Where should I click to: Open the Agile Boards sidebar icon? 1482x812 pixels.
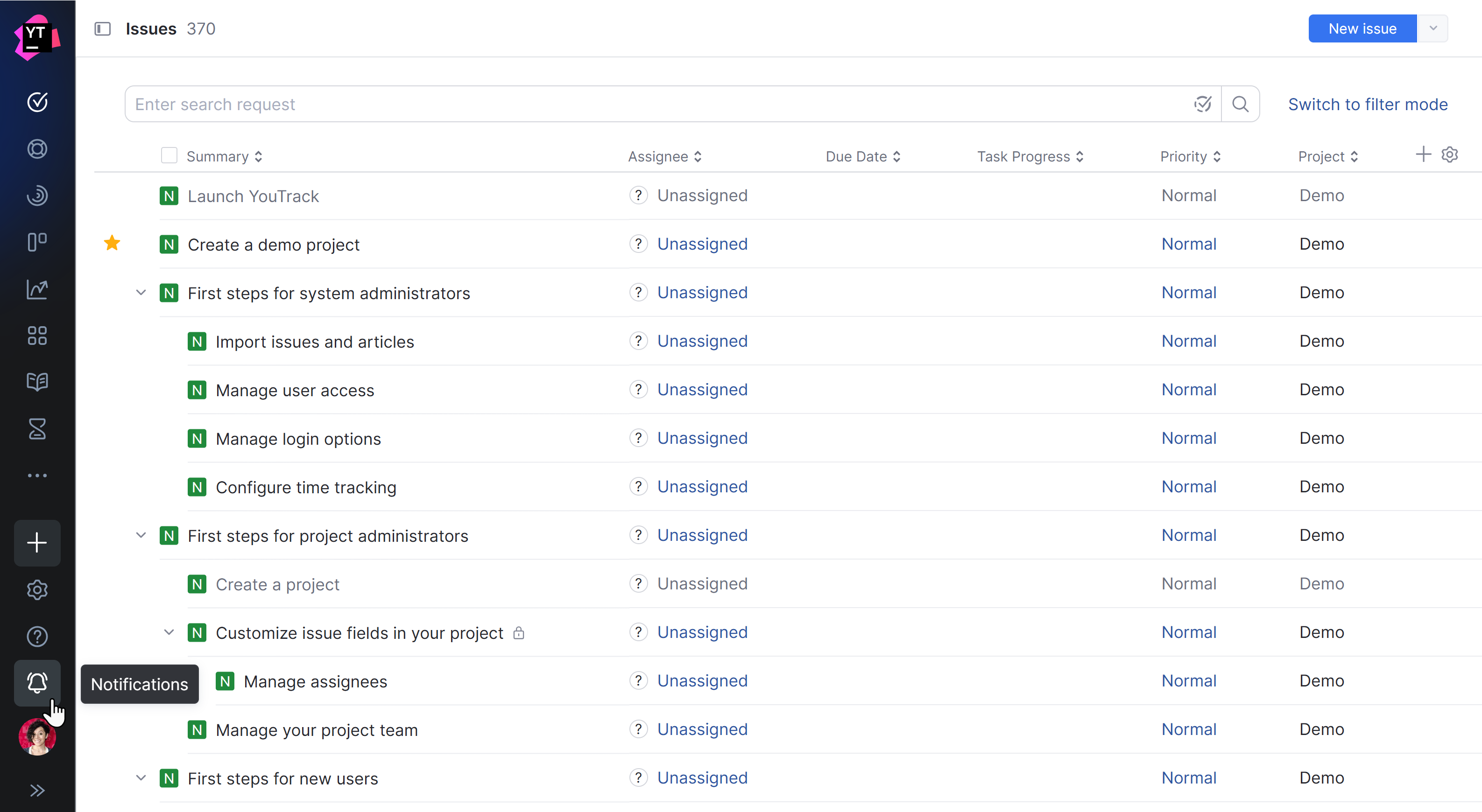[37, 242]
